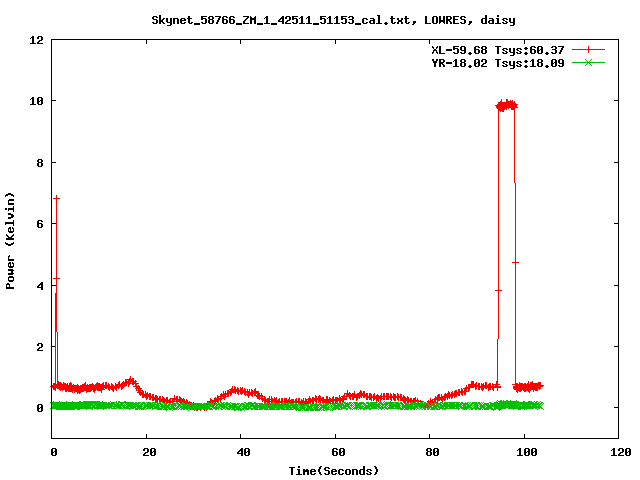
Task: Select the XL-59.68 Tsys:60.37 legend label
Action: 498,50
